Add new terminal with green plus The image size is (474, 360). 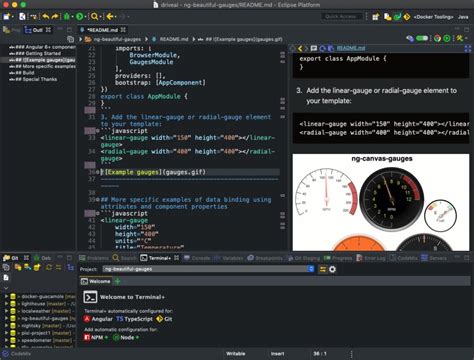117,281
